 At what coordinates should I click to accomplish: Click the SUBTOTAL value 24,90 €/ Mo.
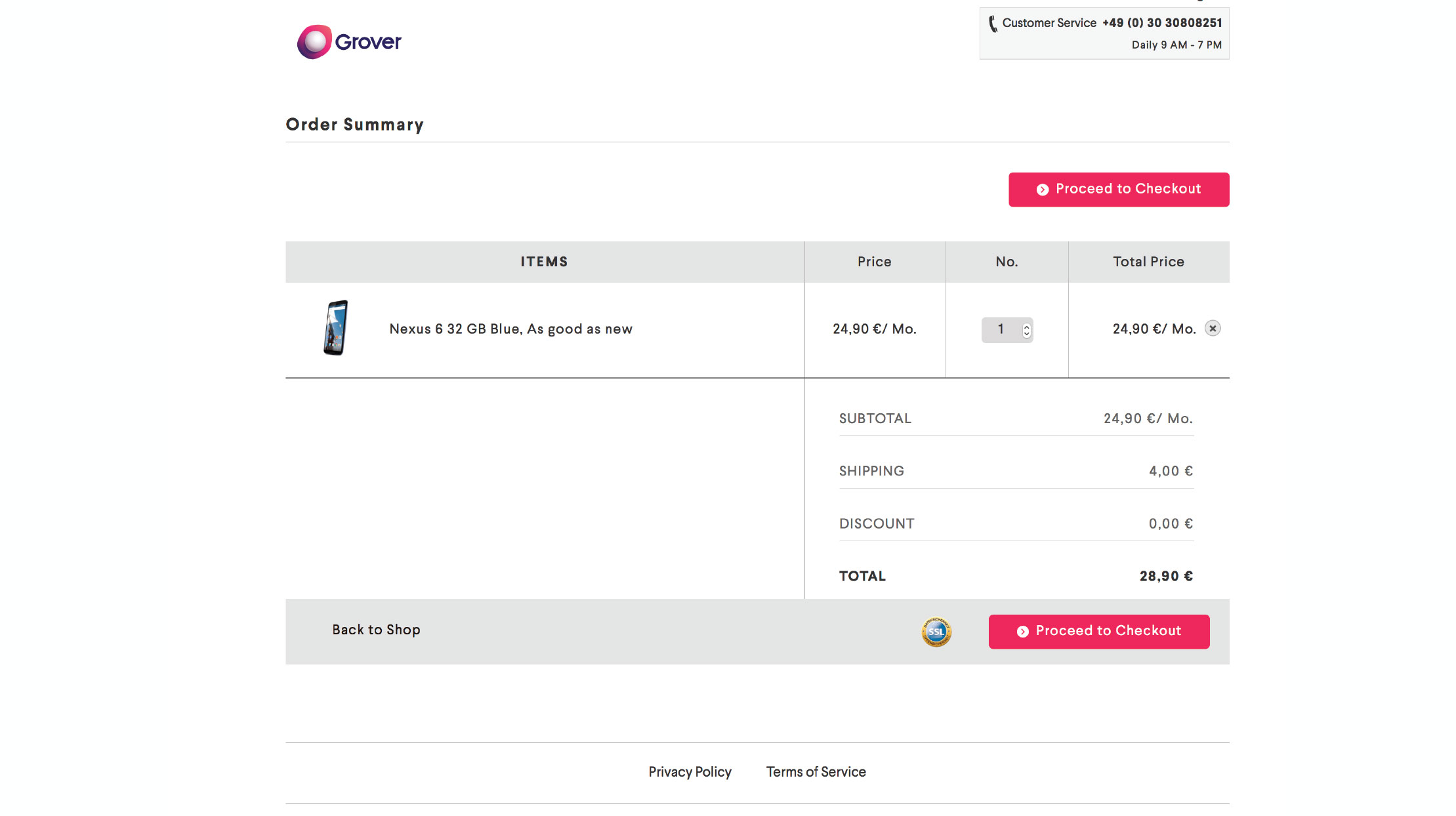(1148, 418)
